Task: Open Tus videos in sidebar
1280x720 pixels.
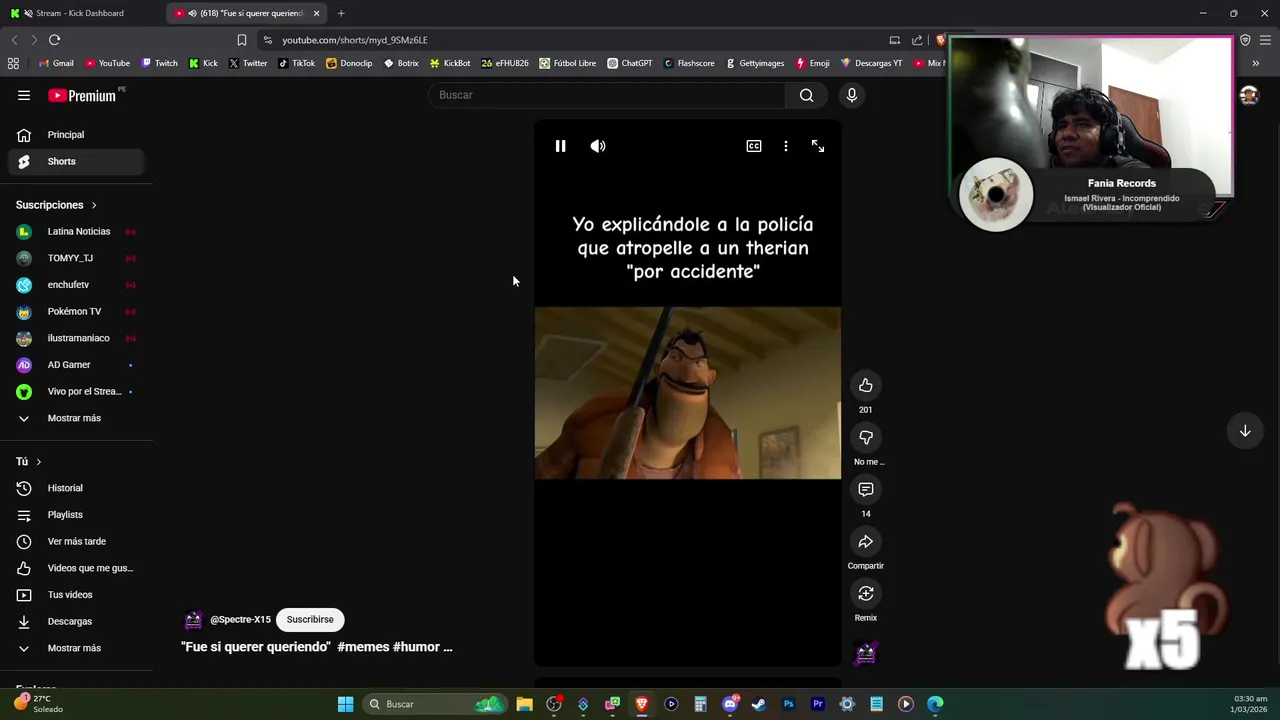Action: point(76,595)
